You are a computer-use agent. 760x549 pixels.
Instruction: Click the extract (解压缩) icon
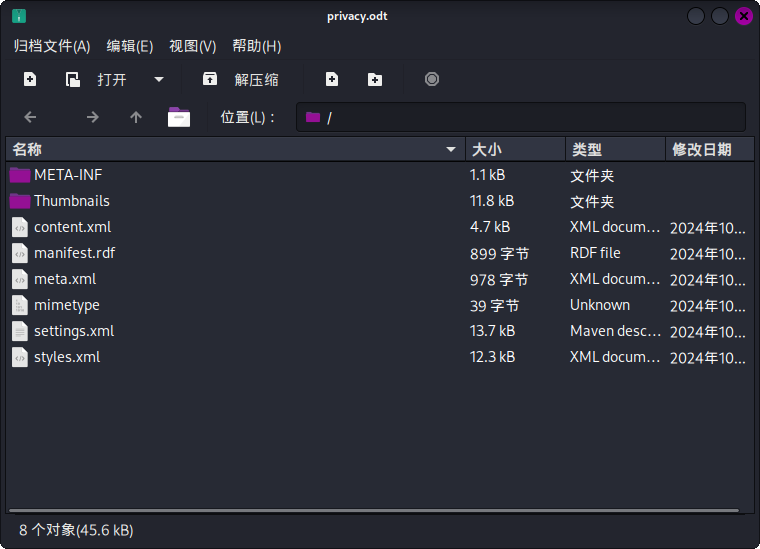pyautogui.click(x=210, y=78)
